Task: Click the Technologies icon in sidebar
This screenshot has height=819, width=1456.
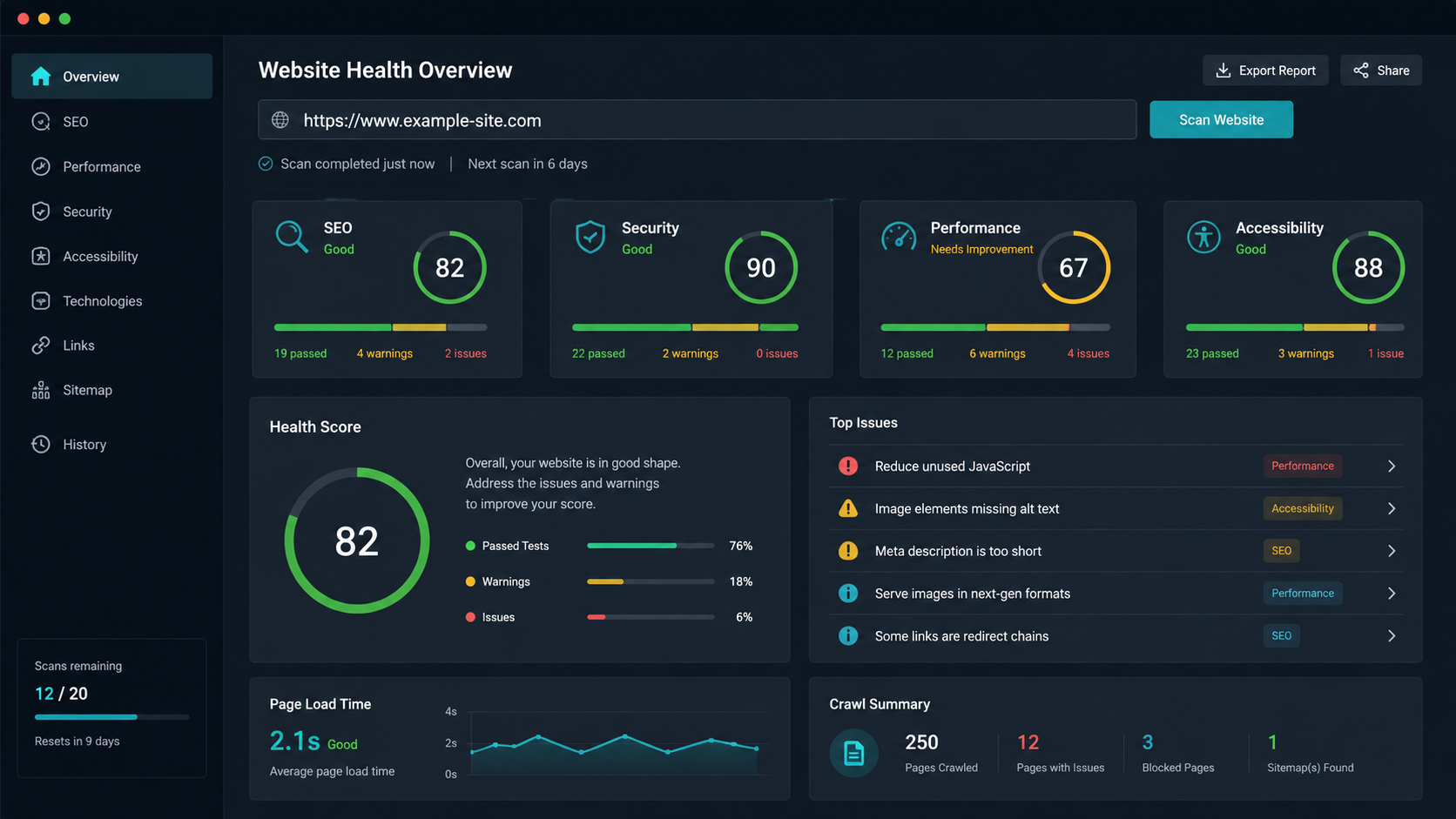Action: [x=41, y=300]
